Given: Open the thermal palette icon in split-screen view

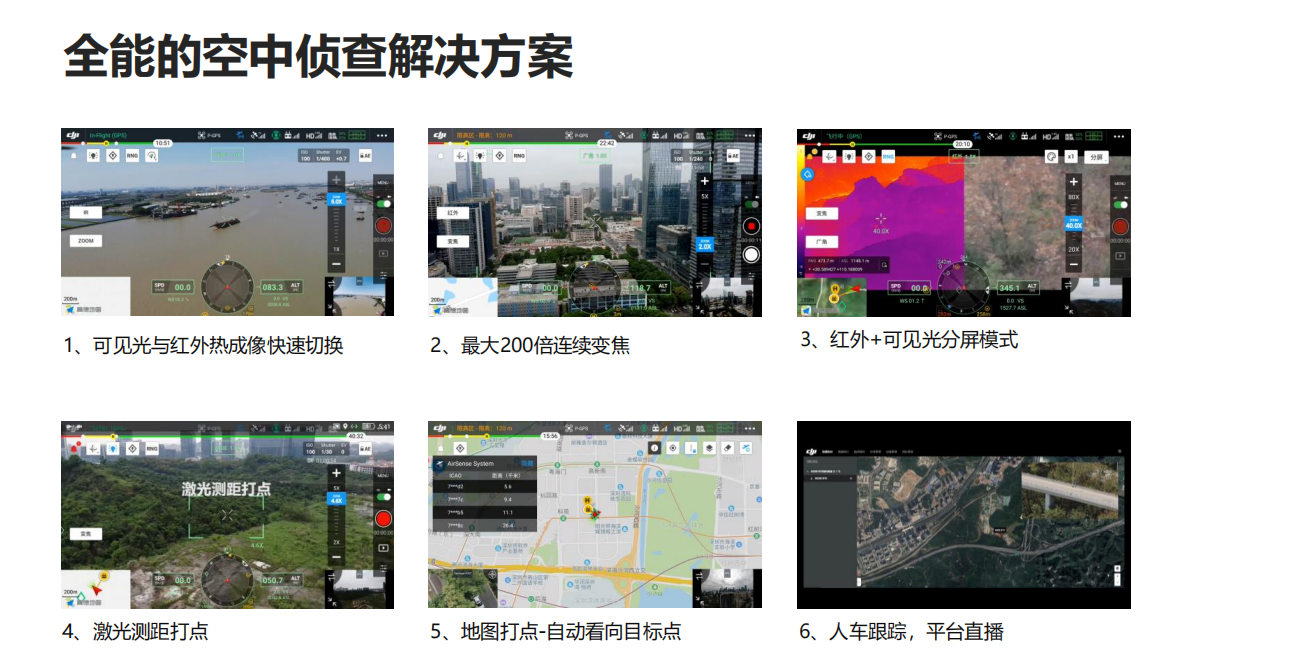Looking at the screenshot, I should coord(1052,157).
